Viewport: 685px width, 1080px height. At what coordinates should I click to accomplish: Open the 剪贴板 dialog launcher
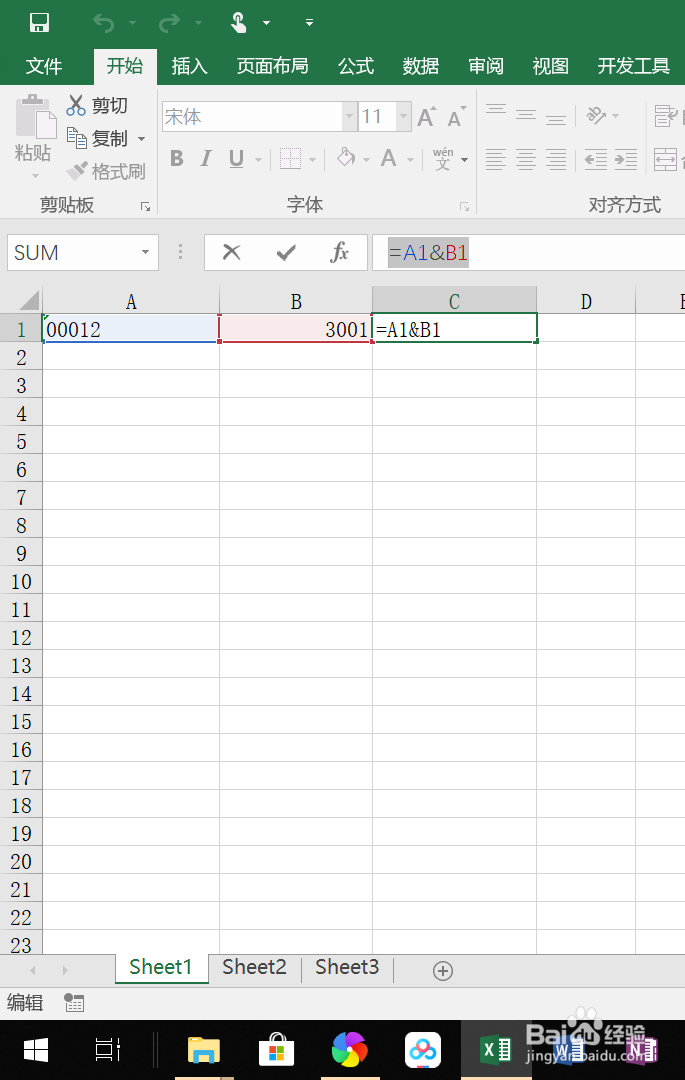click(145, 206)
